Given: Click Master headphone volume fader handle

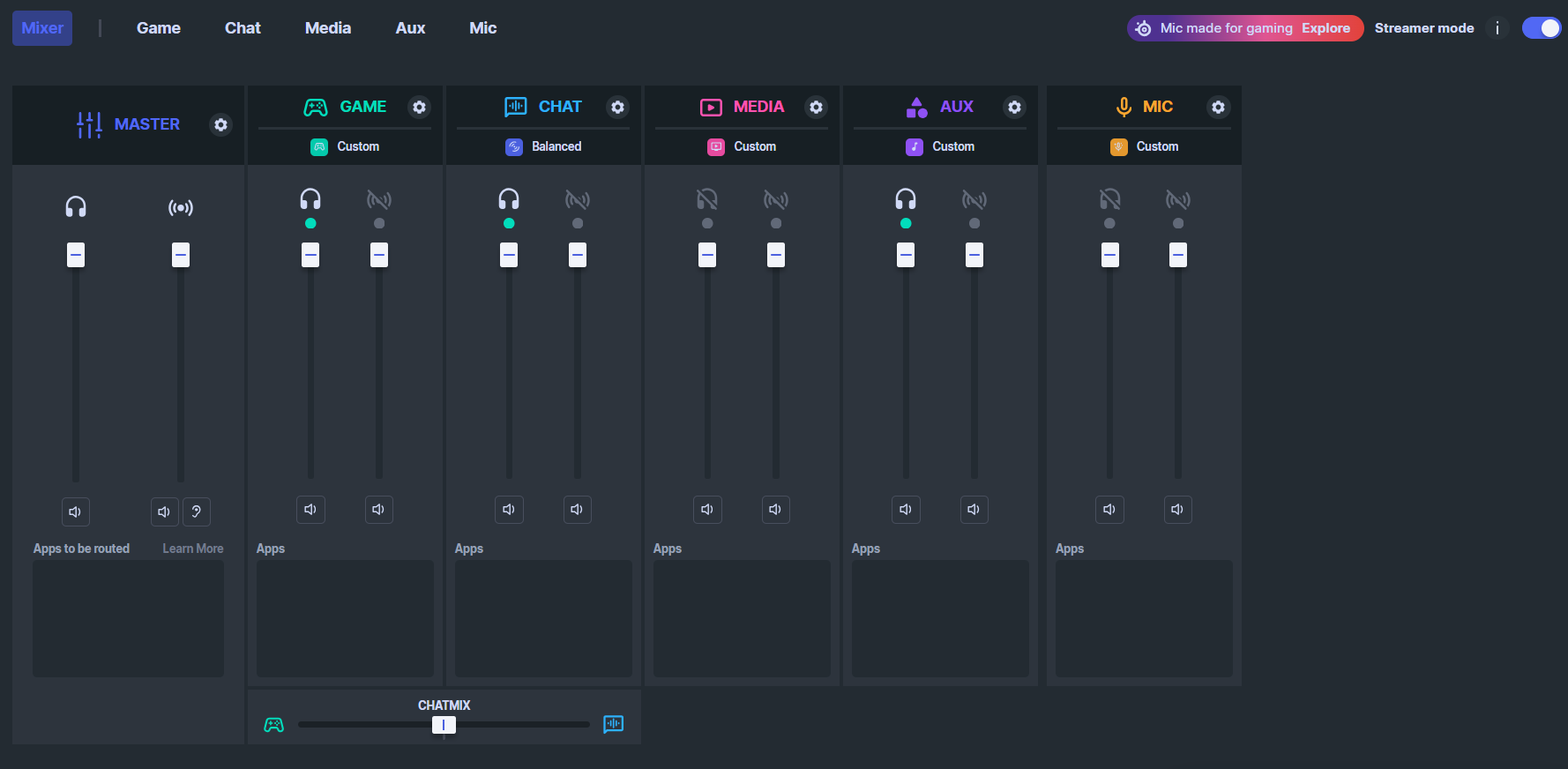Looking at the screenshot, I should tap(76, 255).
